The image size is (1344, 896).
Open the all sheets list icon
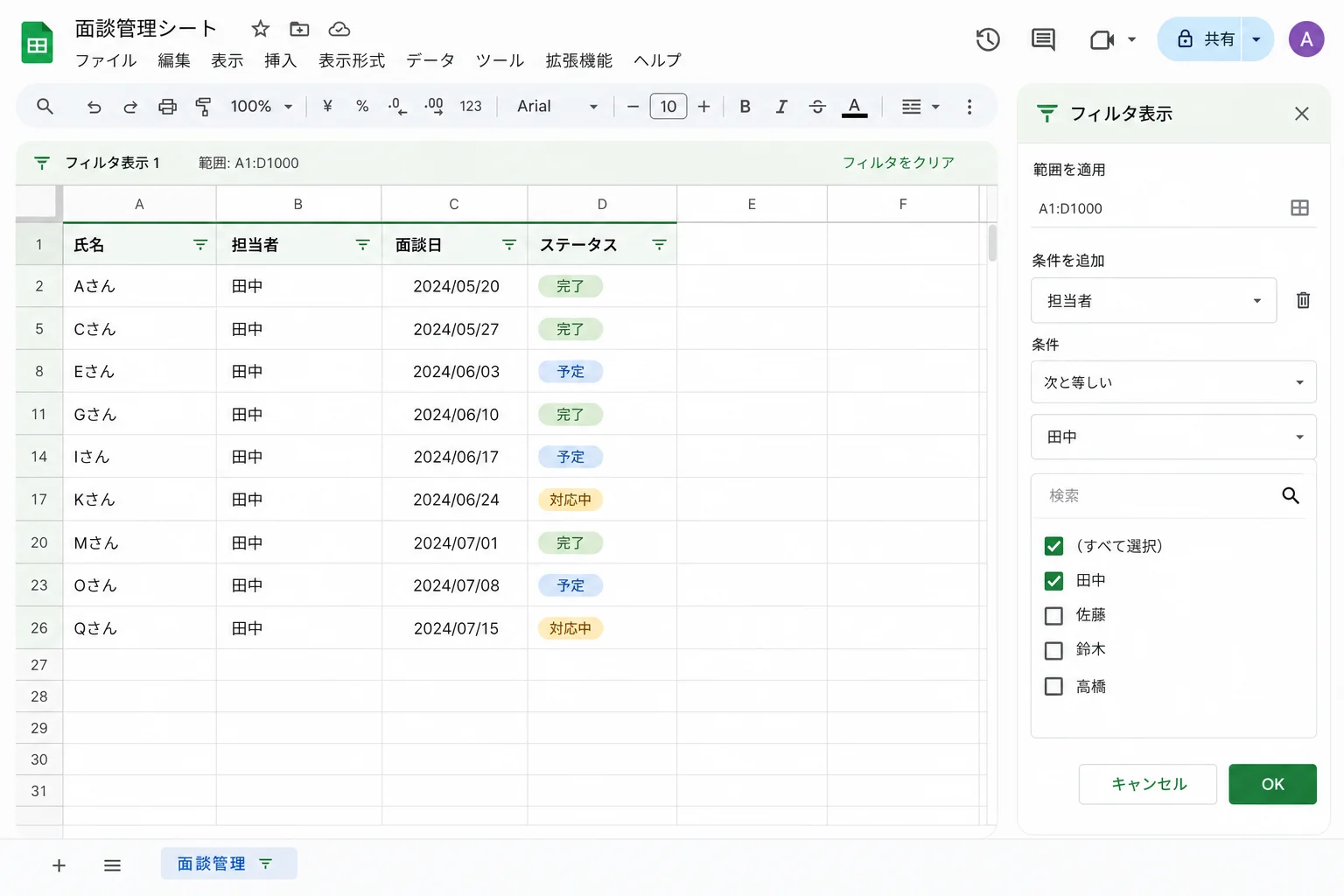pyautogui.click(x=112, y=865)
